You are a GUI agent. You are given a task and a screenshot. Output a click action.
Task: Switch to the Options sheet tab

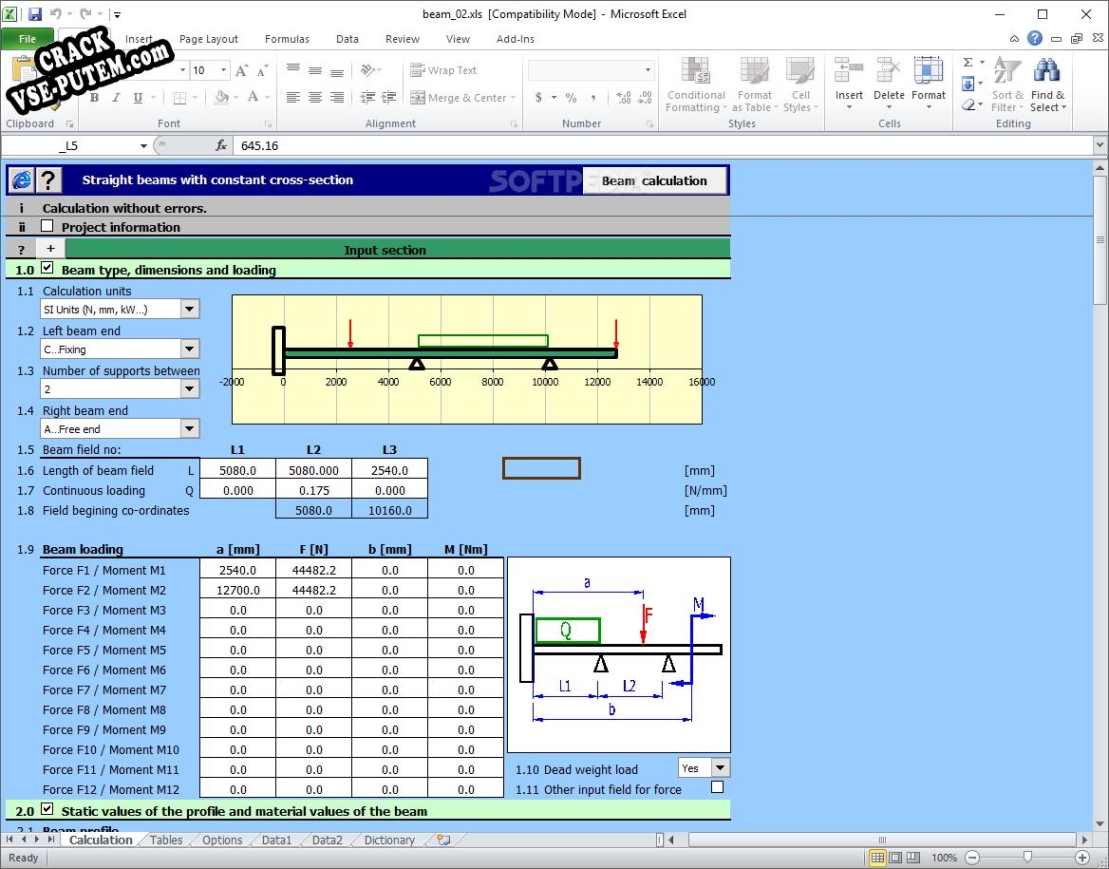tap(222, 840)
